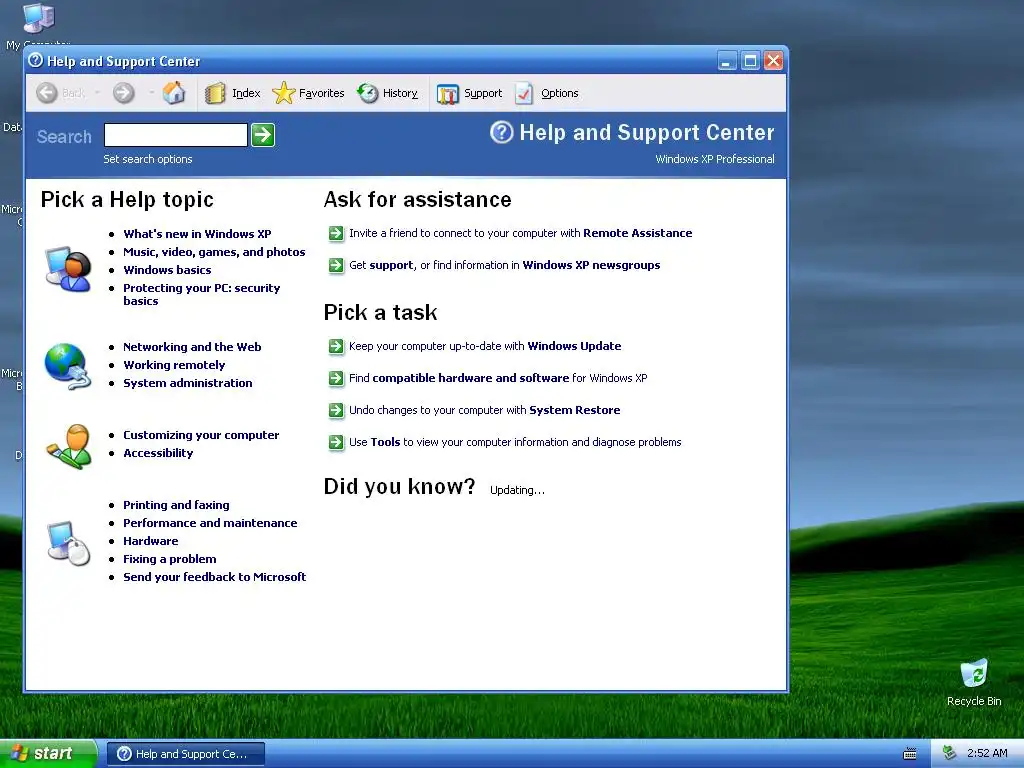Open Printing and faxing topic

point(176,505)
